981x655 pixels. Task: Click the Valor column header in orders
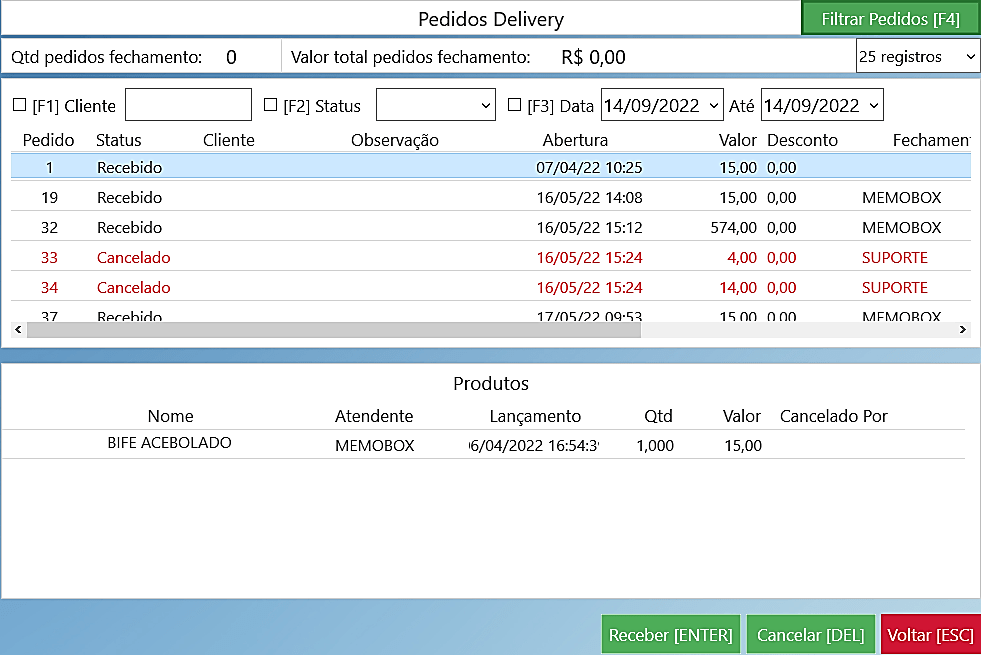(737, 140)
